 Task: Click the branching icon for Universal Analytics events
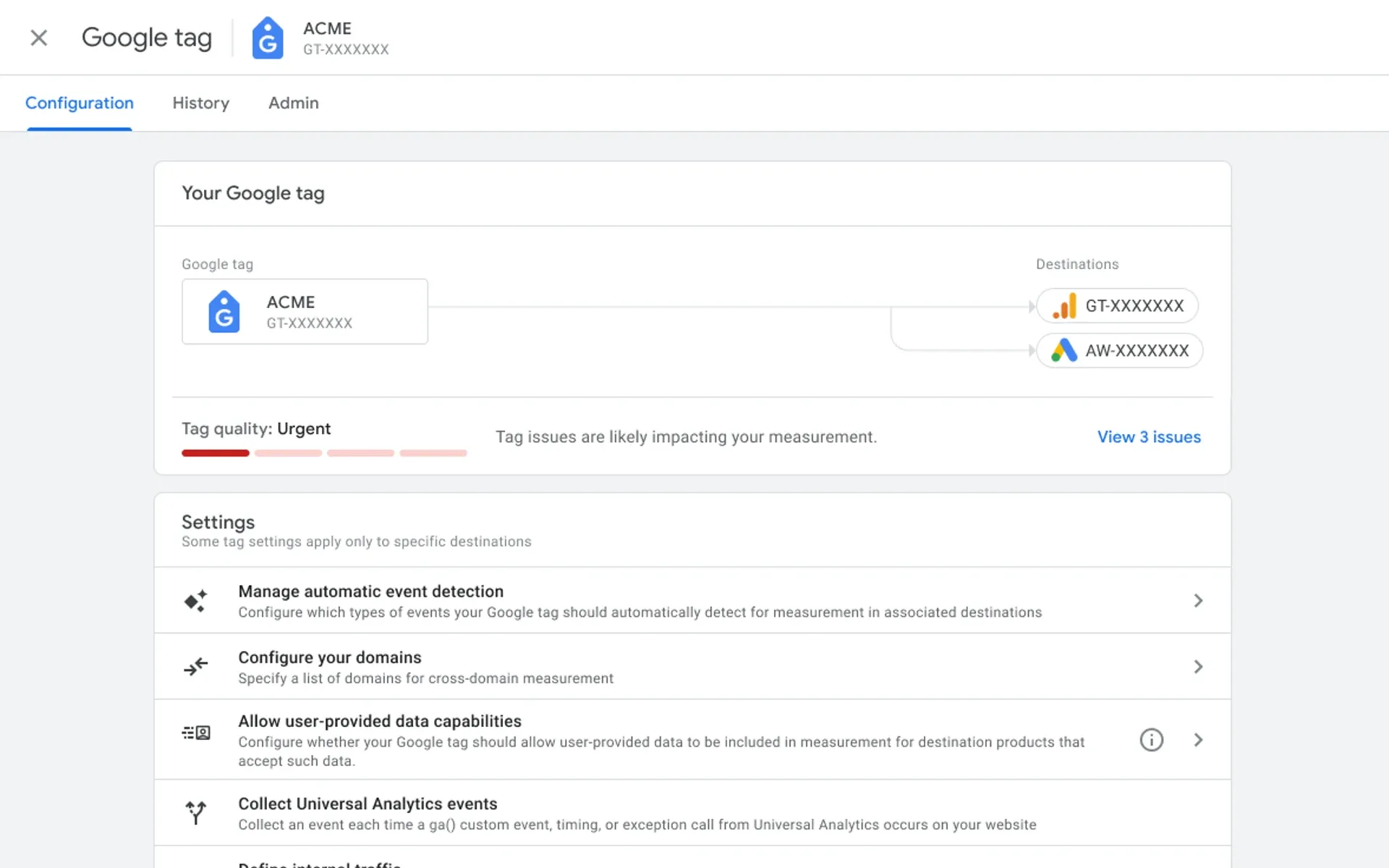pyautogui.click(x=195, y=813)
